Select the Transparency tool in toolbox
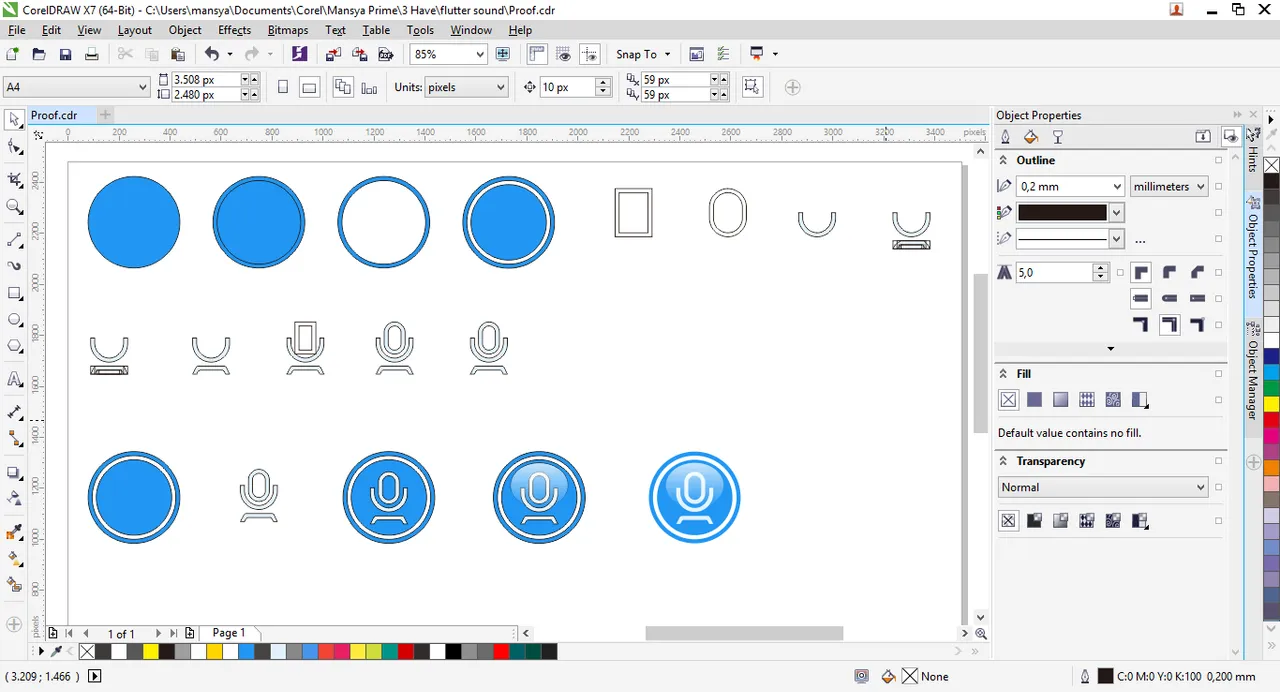1280x692 pixels. pyautogui.click(x=14, y=498)
